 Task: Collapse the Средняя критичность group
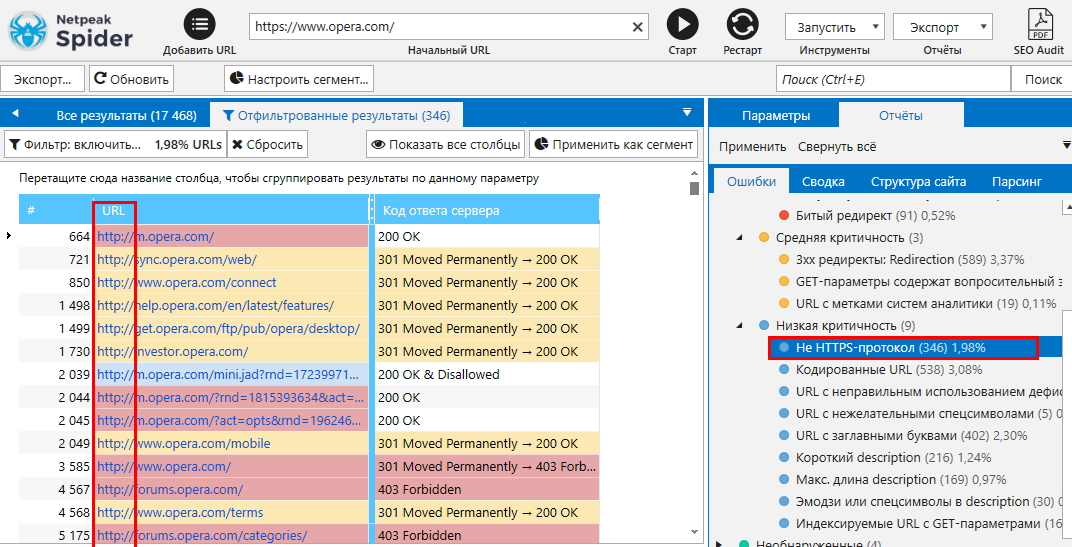pos(739,237)
